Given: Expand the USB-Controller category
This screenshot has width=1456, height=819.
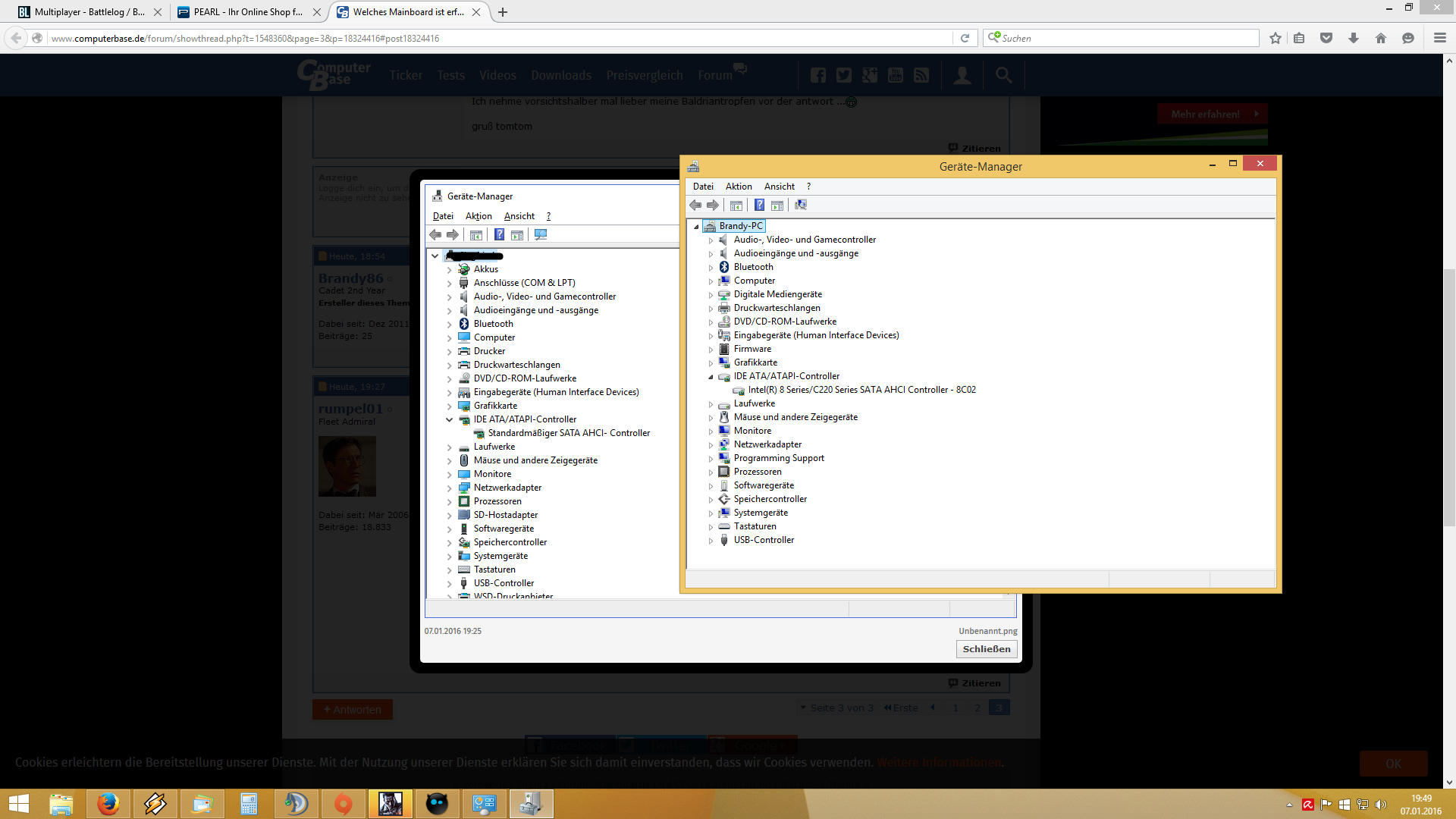Looking at the screenshot, I should coord(711,541).
